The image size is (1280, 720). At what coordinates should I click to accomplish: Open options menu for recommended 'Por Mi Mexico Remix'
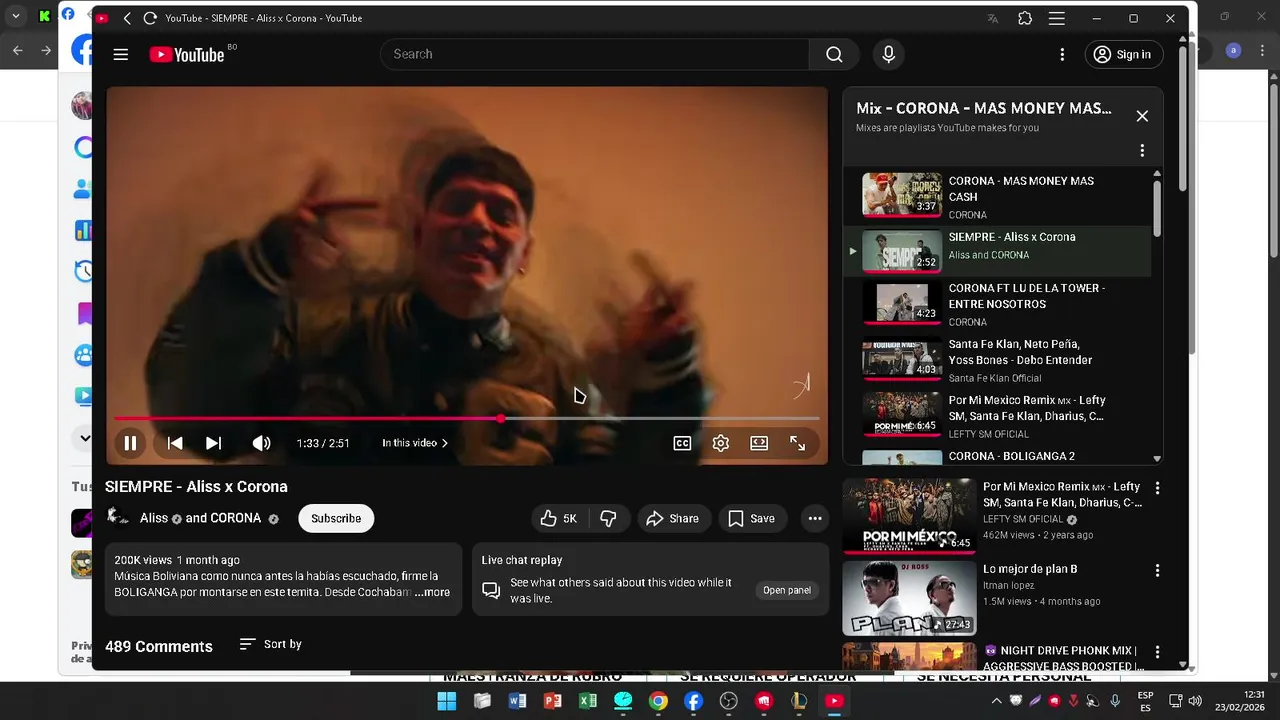[x=1157, y=489]
